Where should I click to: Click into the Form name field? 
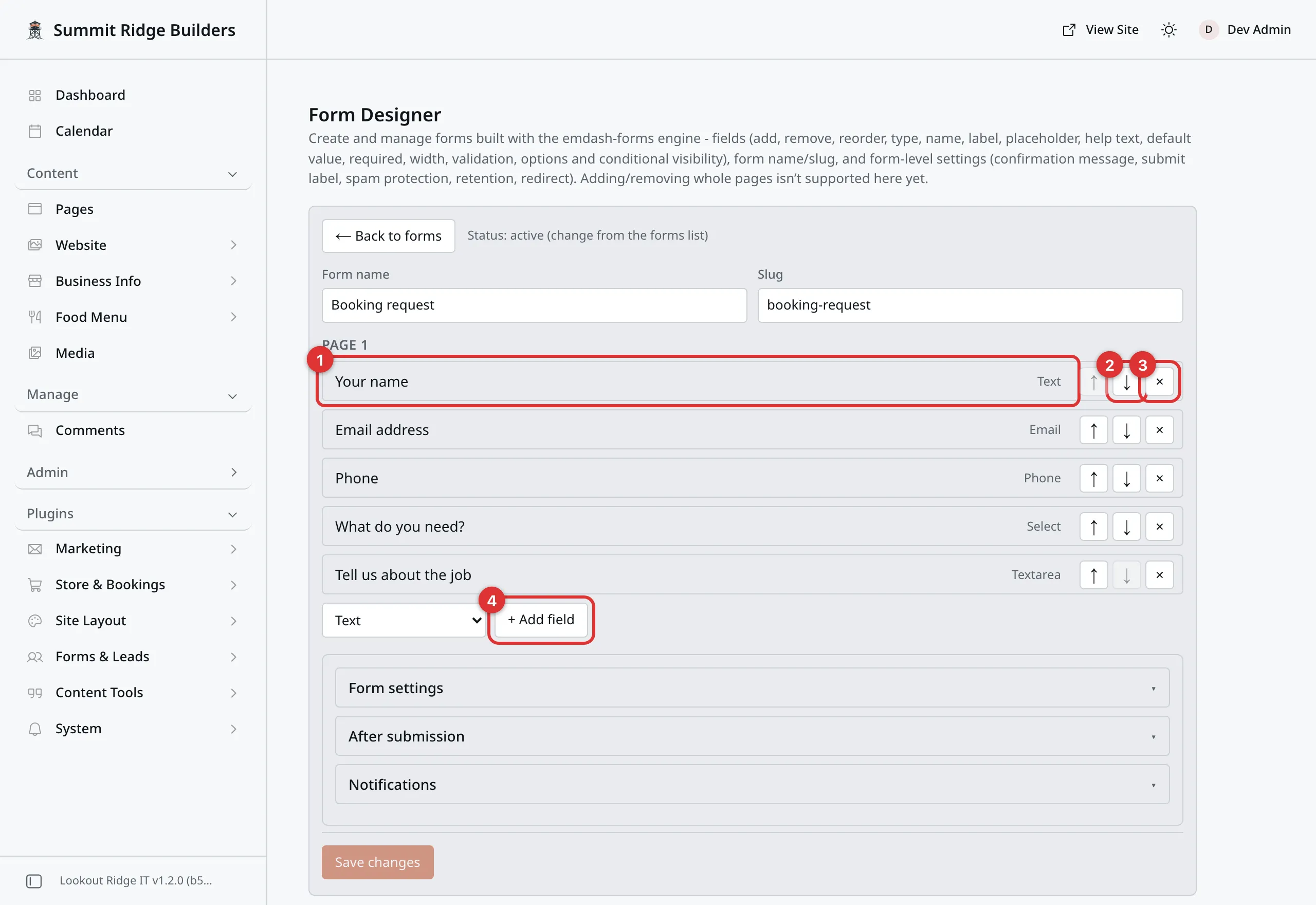pyautogui.click(x=535, y=305)
